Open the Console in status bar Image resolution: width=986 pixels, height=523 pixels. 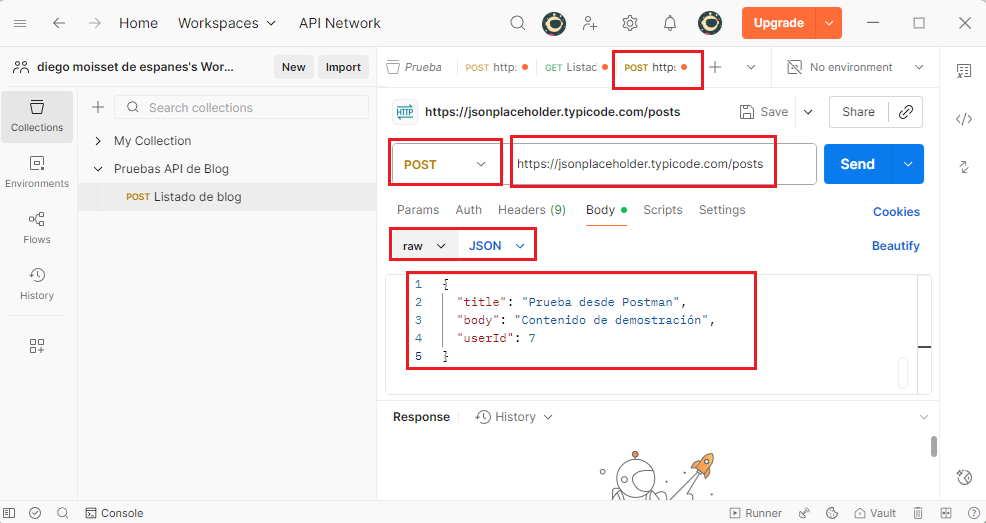[114, 513]
